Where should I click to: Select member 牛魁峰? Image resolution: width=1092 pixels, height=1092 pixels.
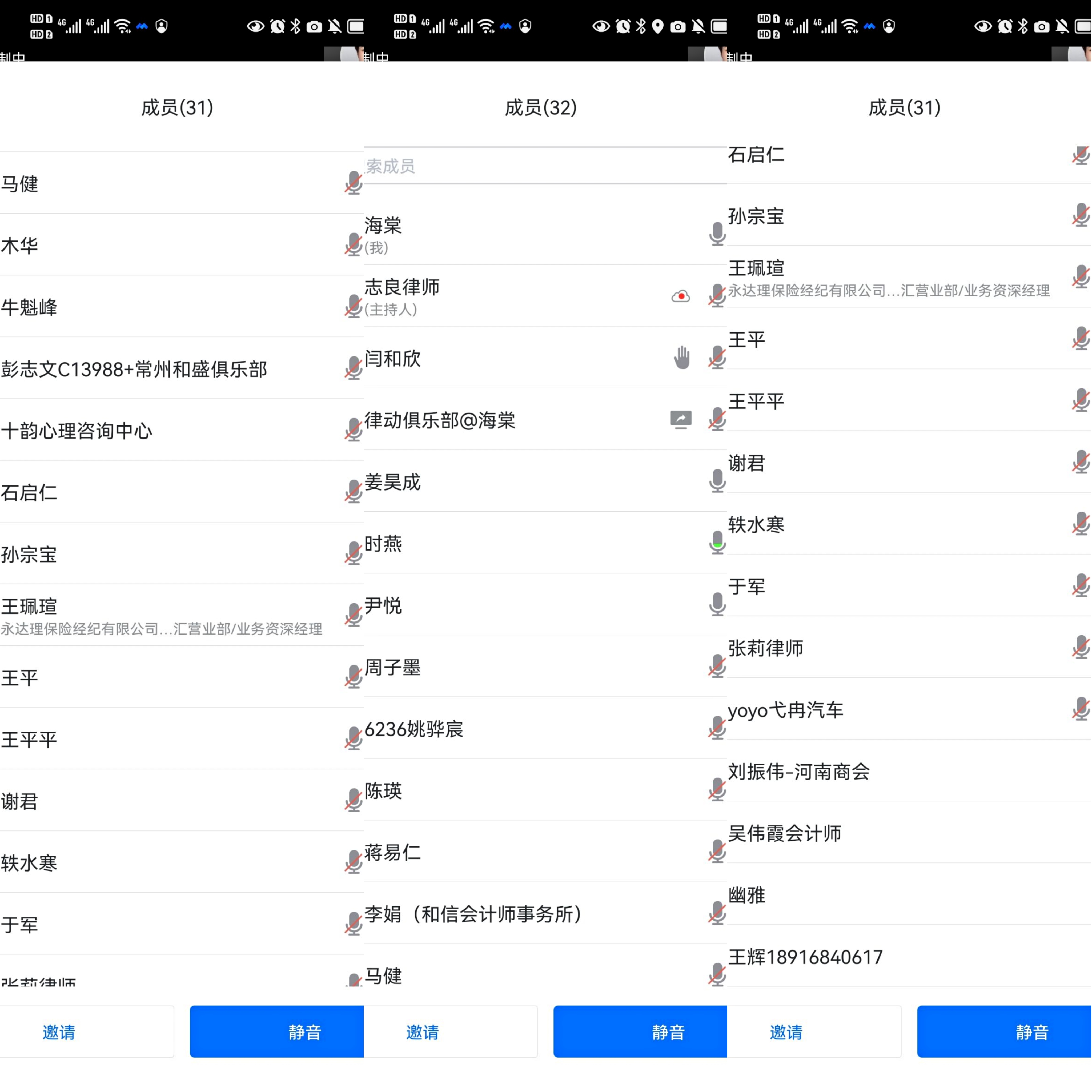point(29,307)
